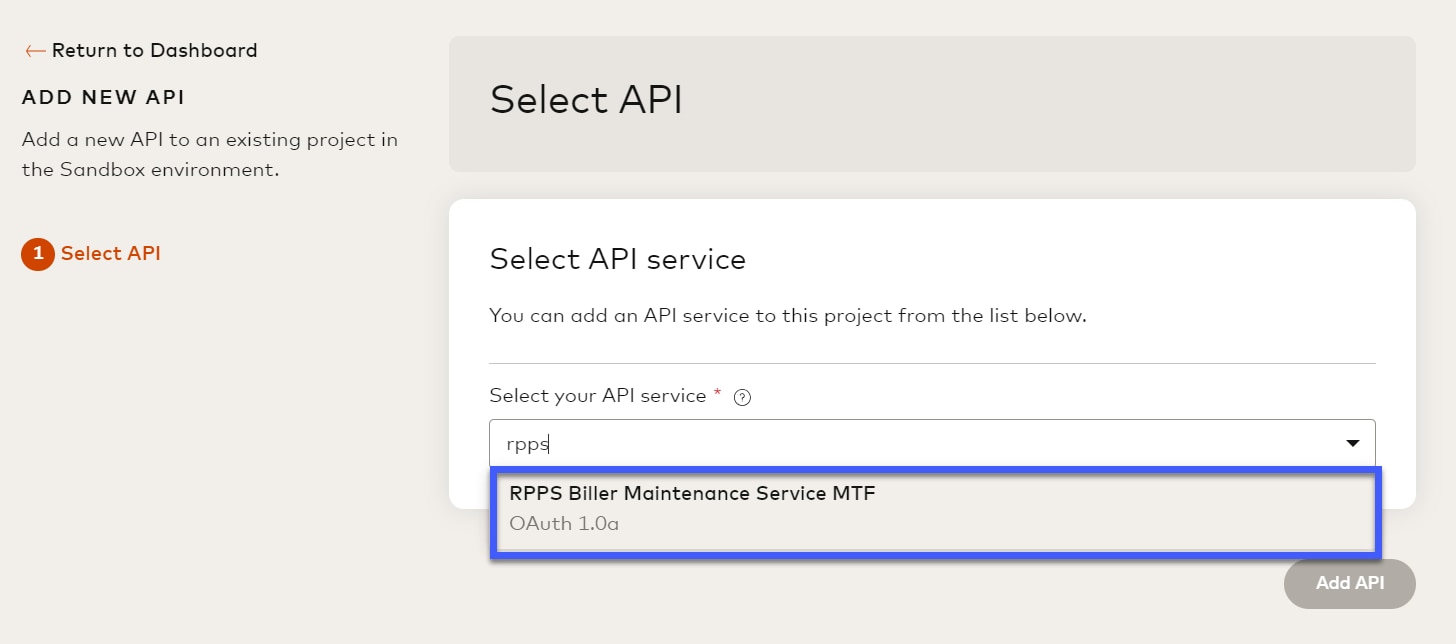This screenshot has width=1456, height=644.
Task: Select the Select API step label
Action: [x=110, y=254]
